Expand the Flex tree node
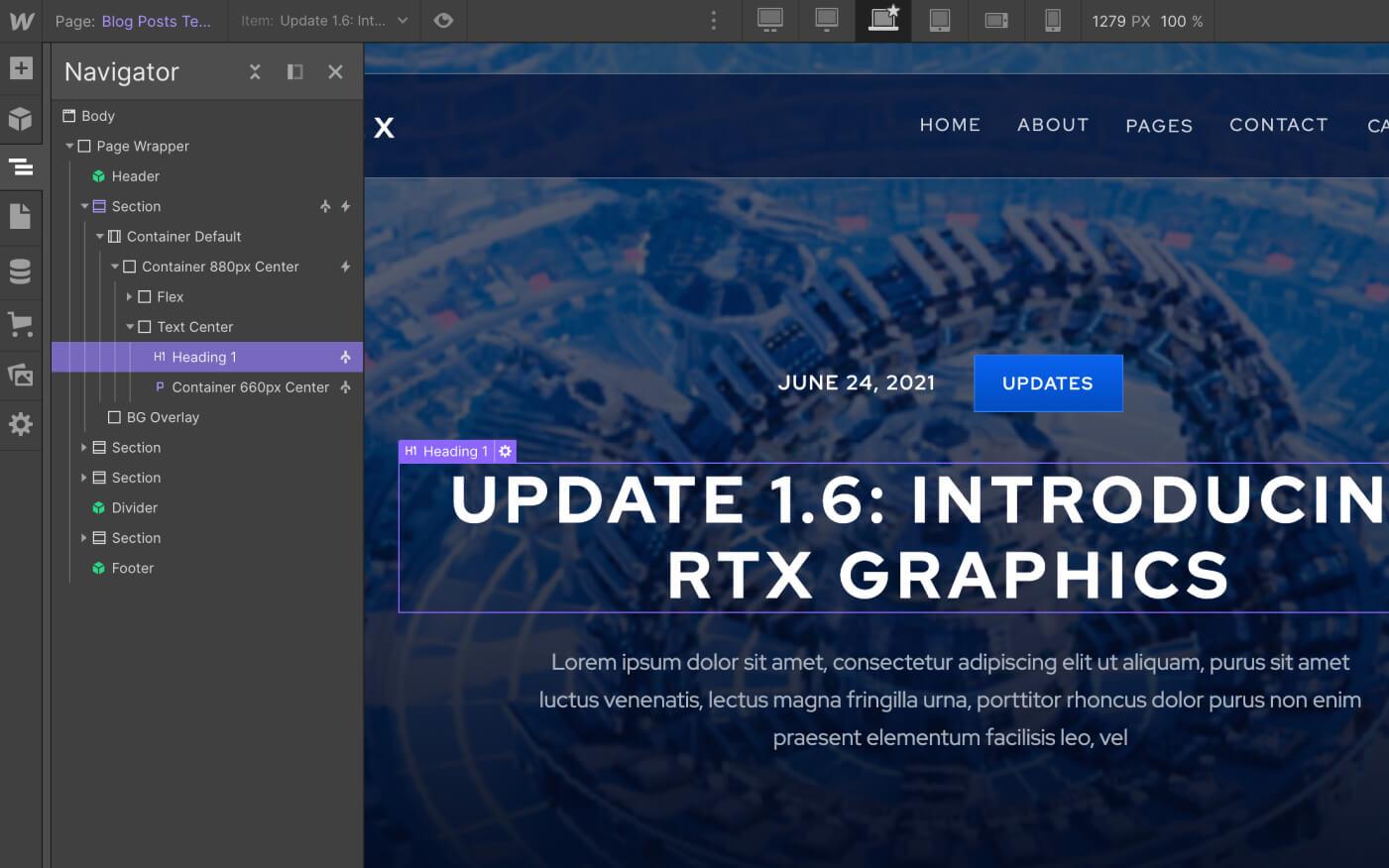The image size is (1389, 868). (x=129, y=296)
